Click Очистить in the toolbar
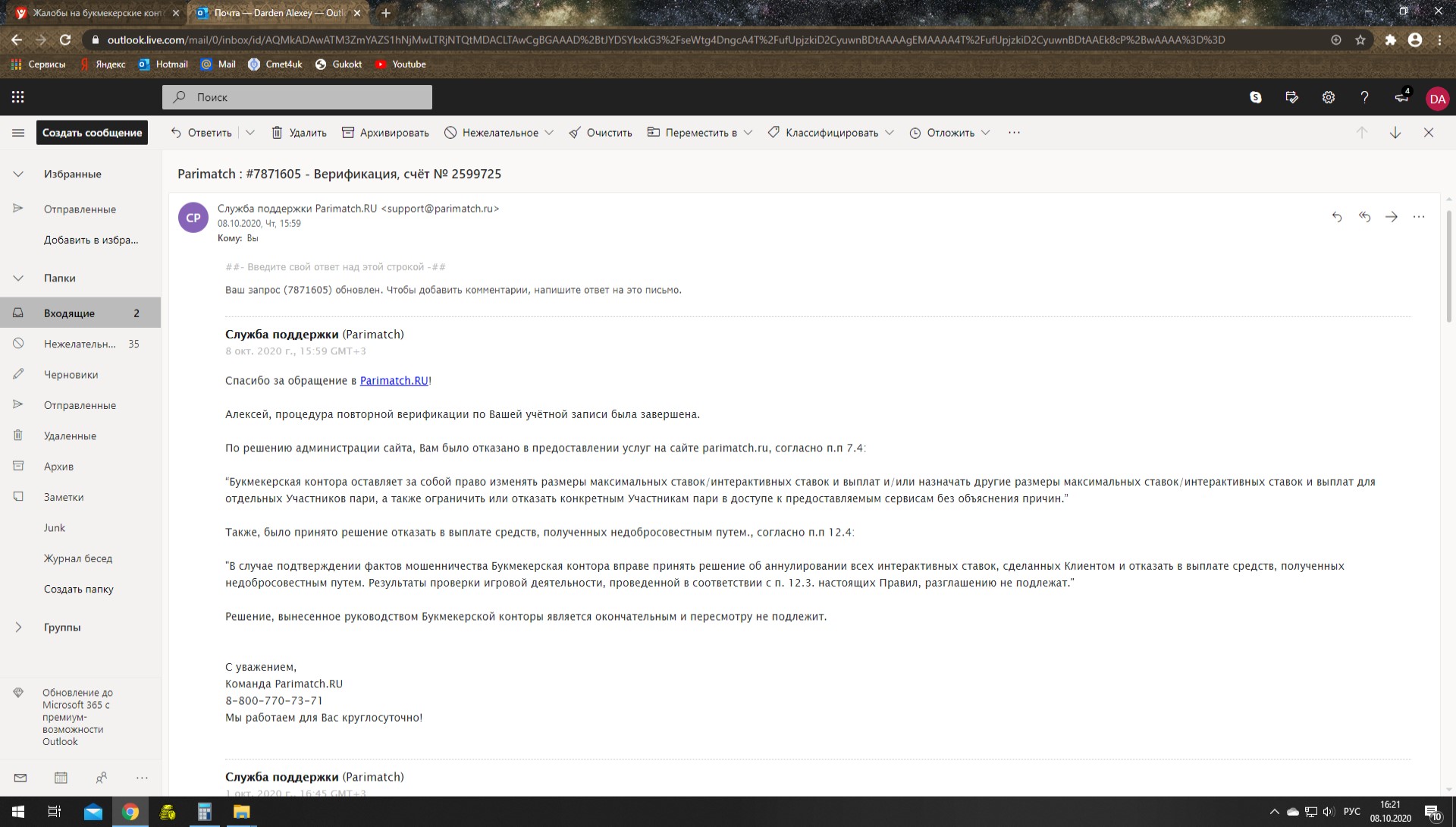 [x=601, y=133]
